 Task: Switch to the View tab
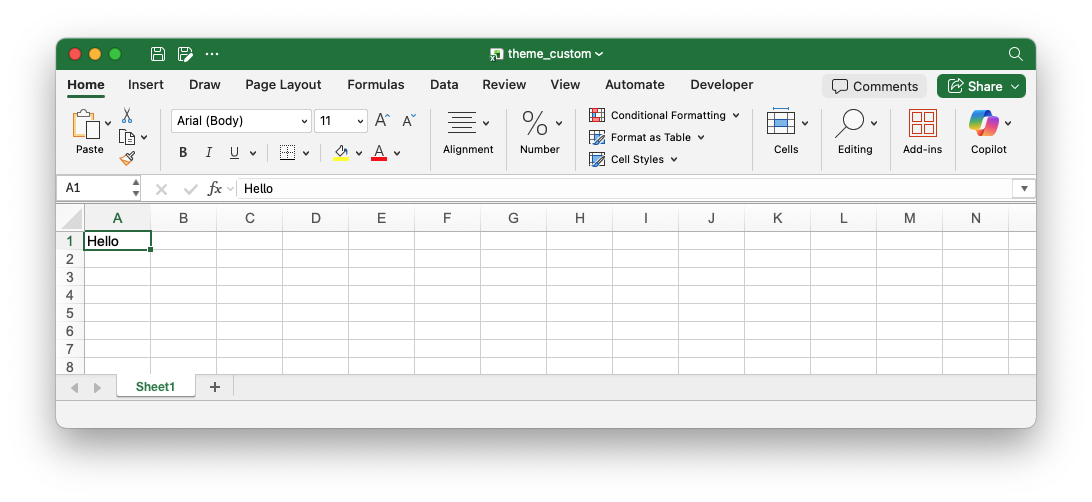(566, 85)
